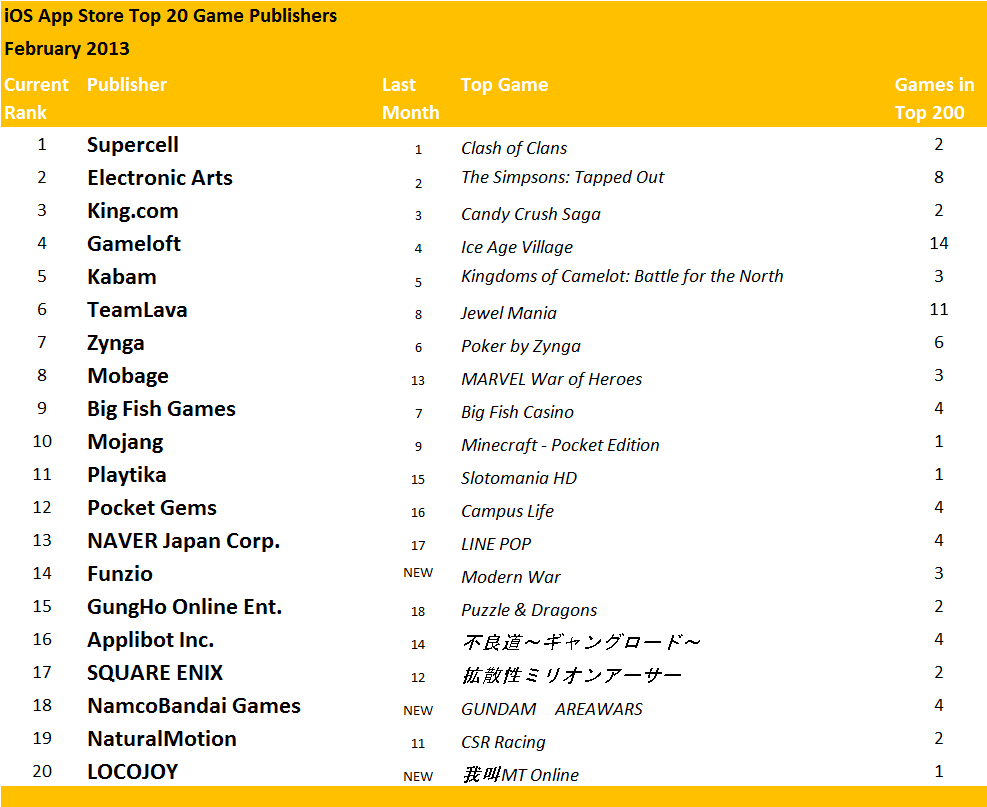The height and width of the screenshot is (807, 987).
Task: Click top game 'Big Fish Casino'
Action: 517,412
